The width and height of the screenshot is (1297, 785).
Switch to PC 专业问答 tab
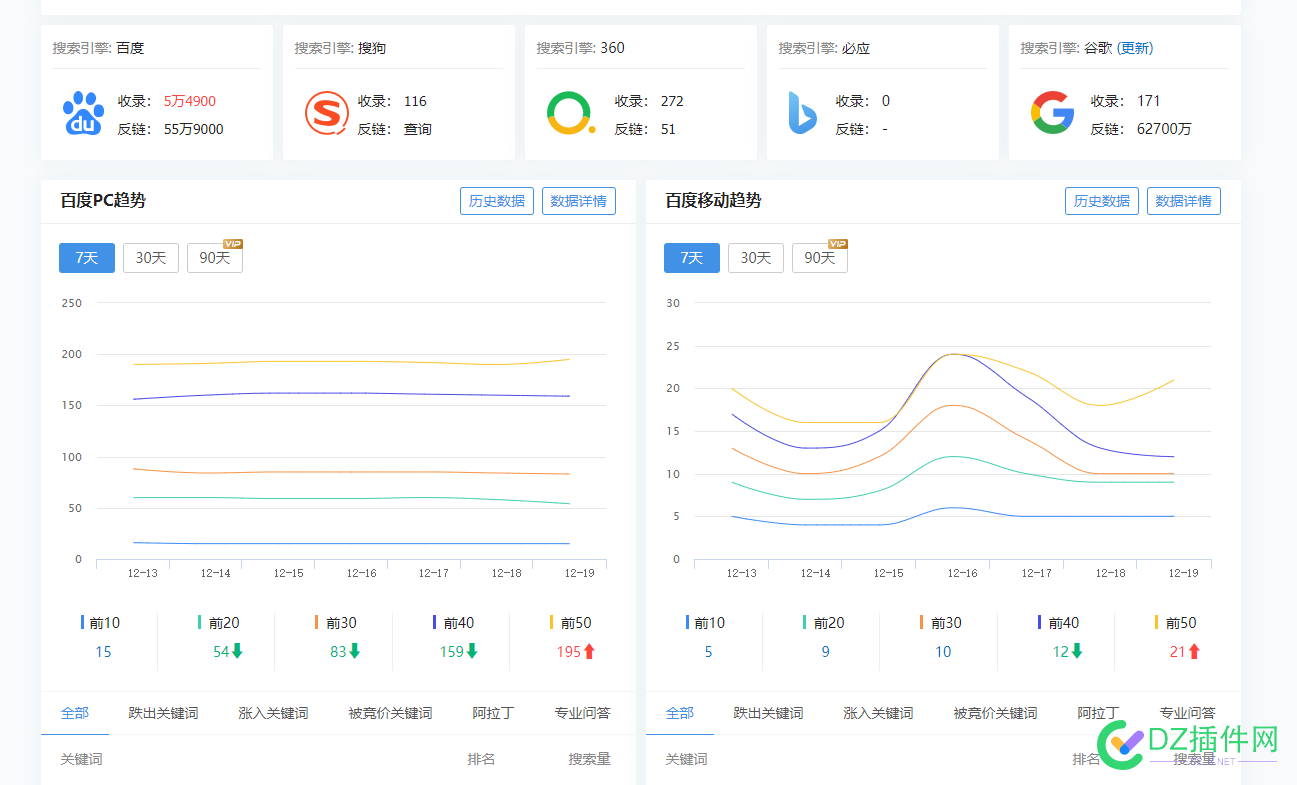coord(582,713)
